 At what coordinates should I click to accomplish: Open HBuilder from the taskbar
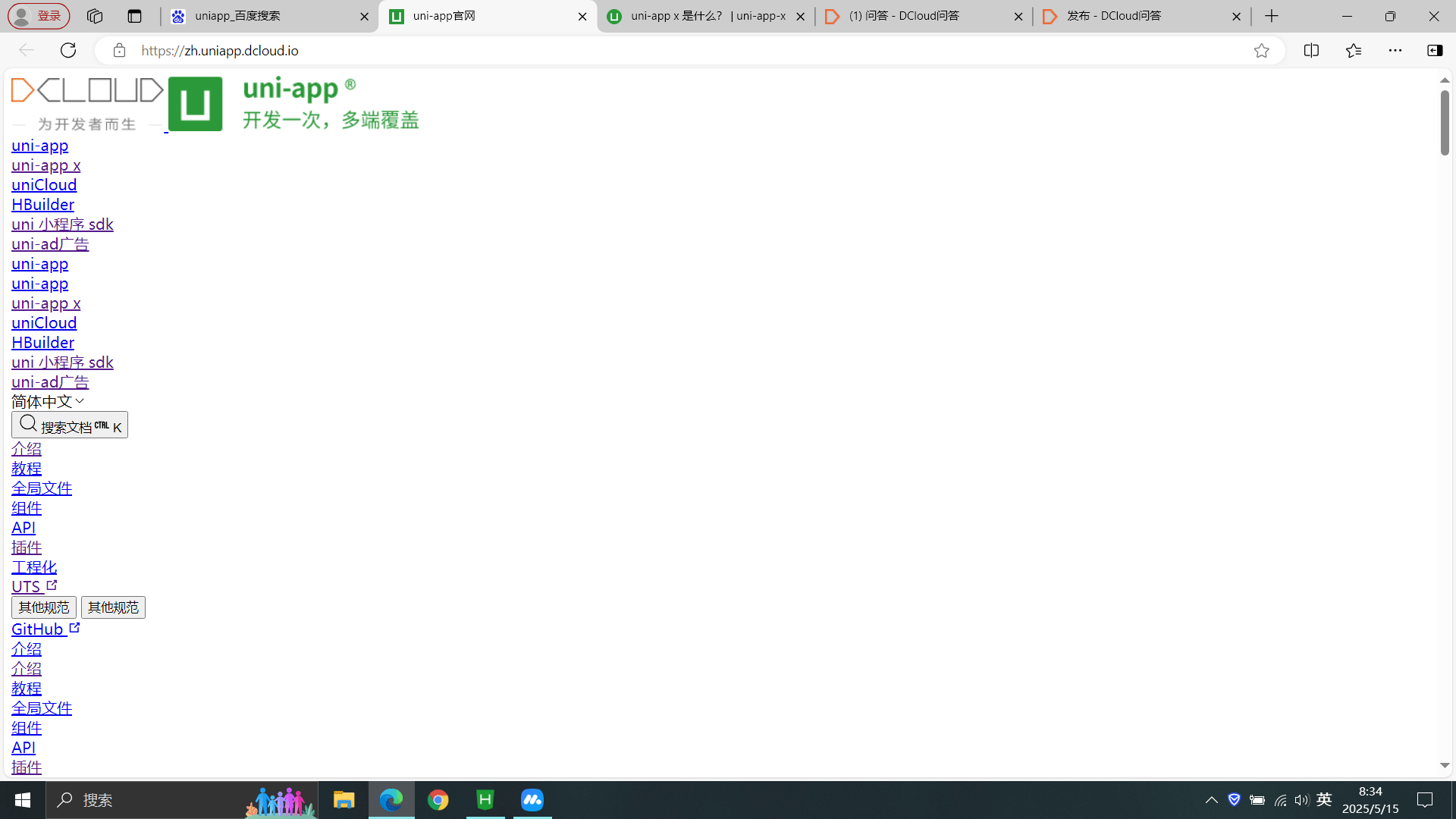485,800
